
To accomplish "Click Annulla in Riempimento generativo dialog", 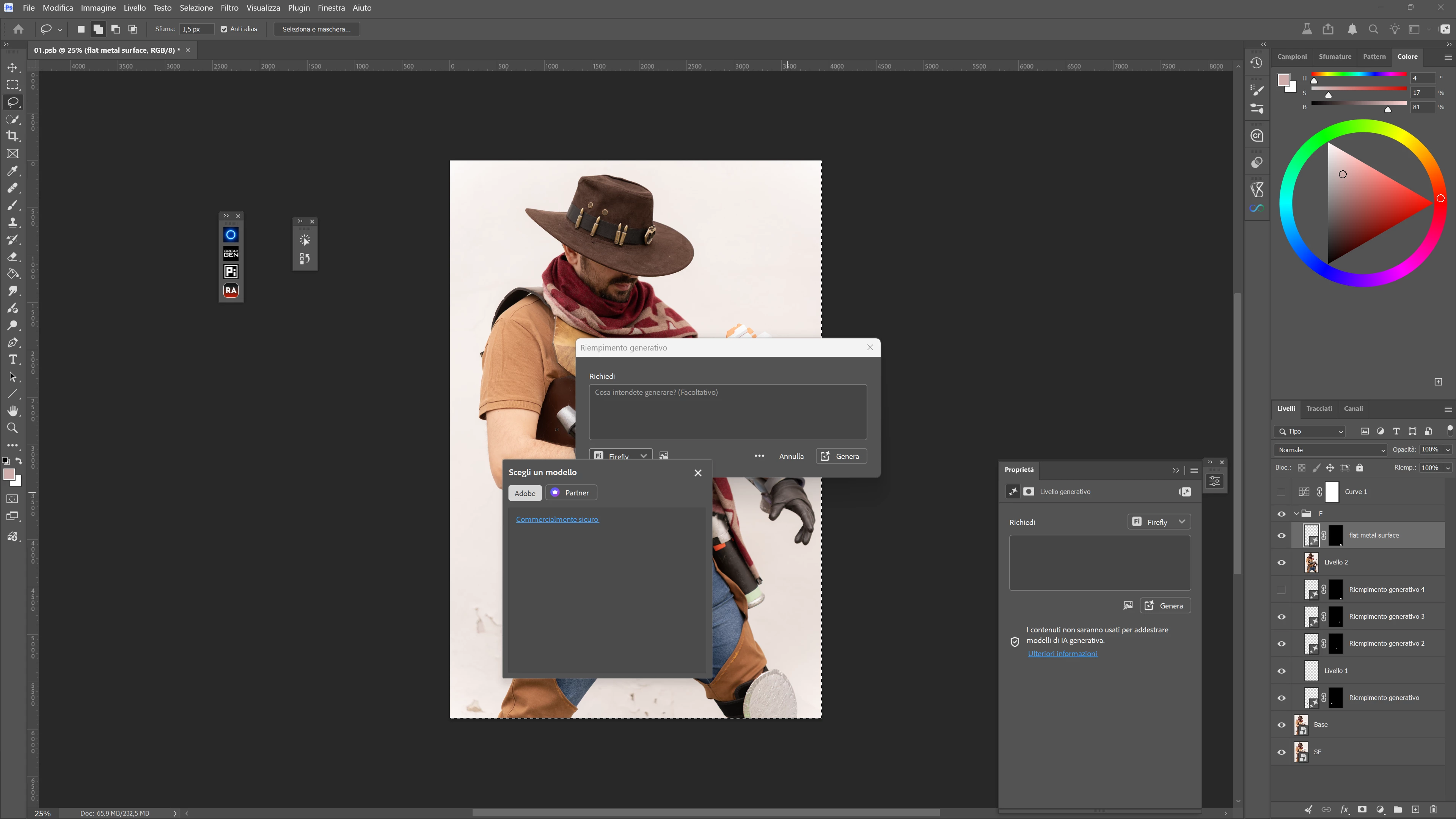I will [791, 456].
